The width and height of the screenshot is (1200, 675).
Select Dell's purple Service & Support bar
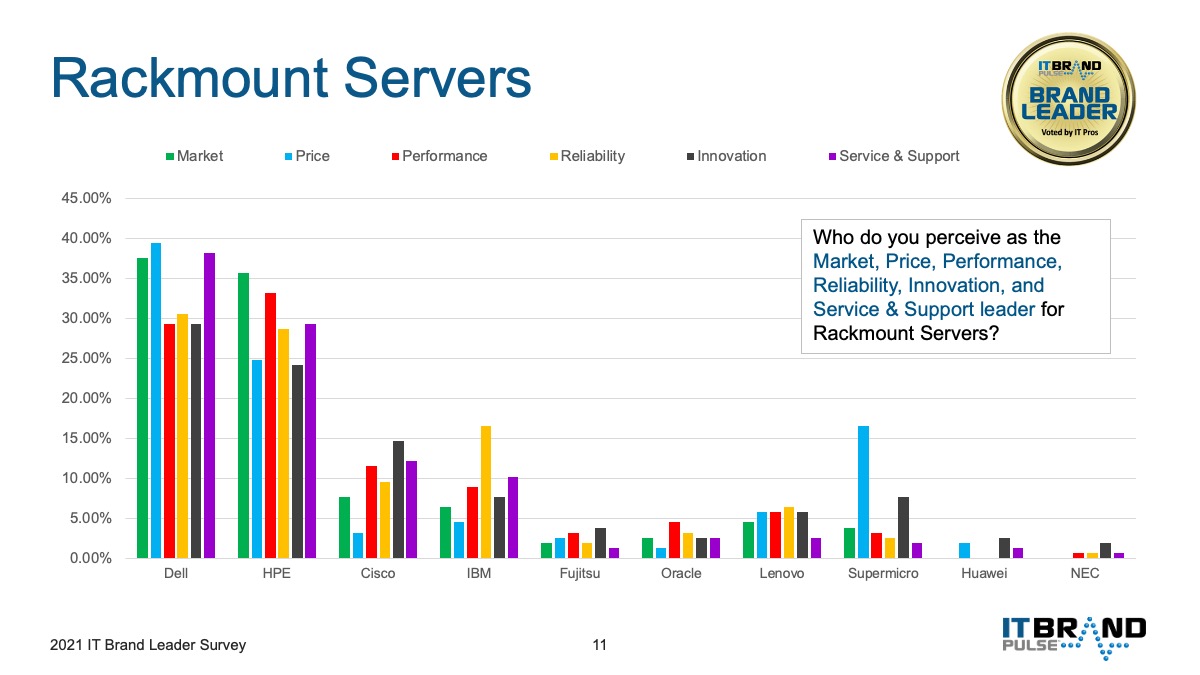click(x=210, y=405)
